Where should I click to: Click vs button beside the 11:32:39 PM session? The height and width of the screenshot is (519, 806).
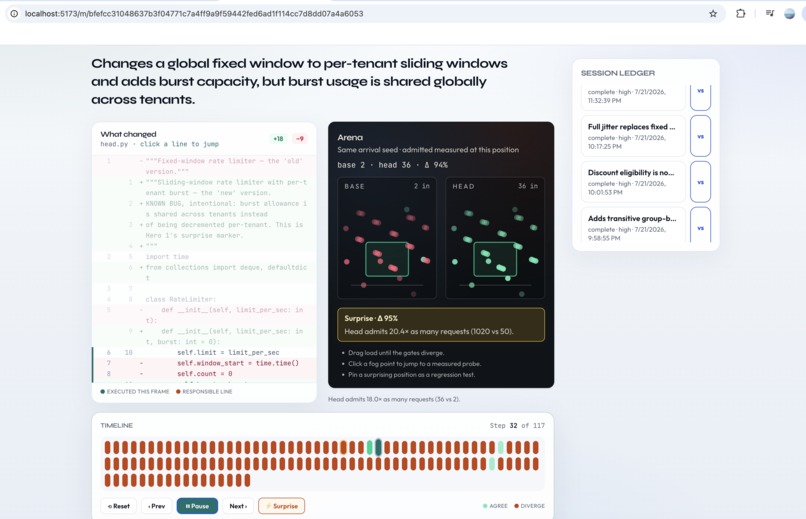click(x=700, y=97)
